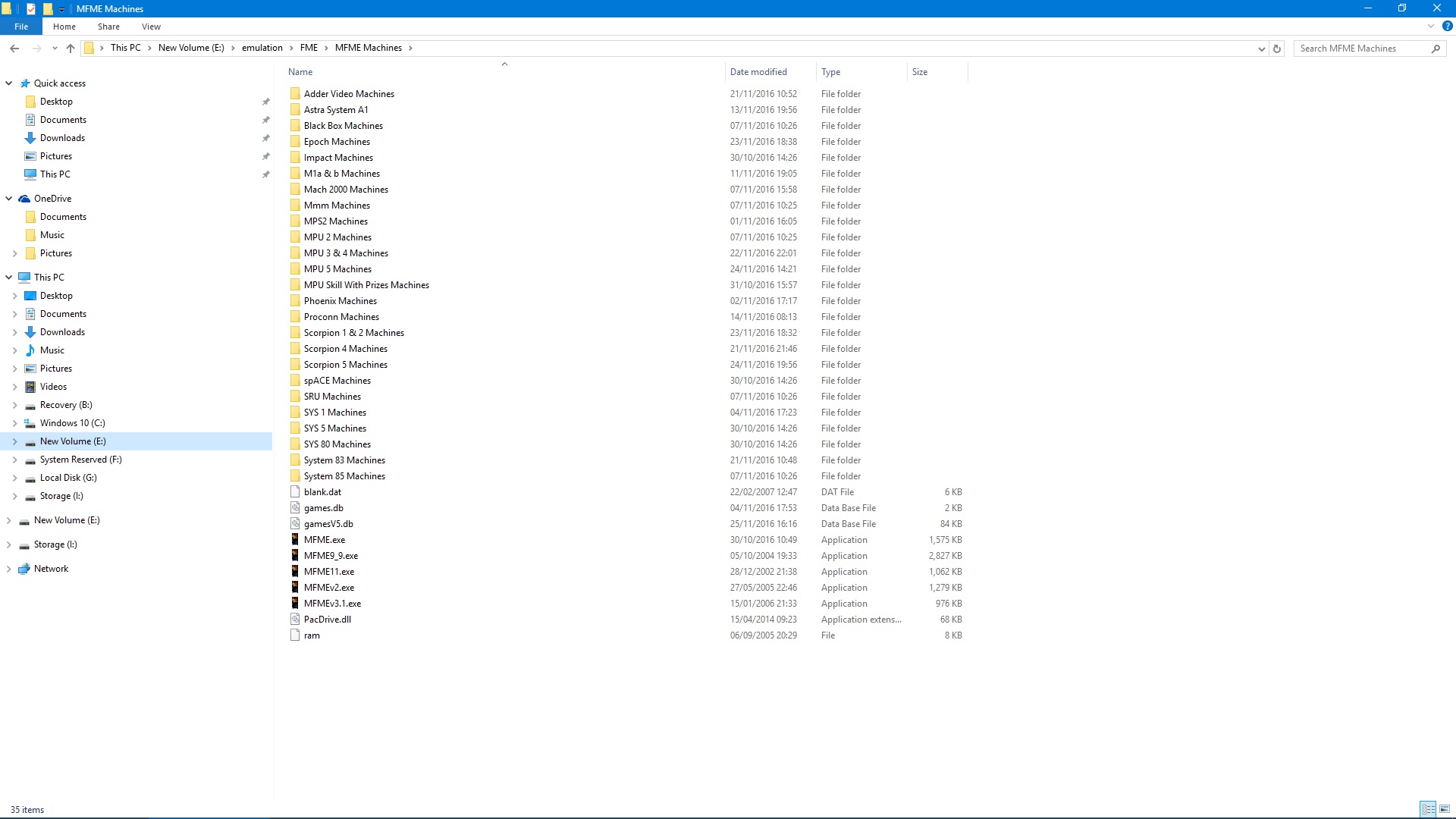Viewport: 1456px width, 819px height.
Task: Select the MFMEv2.exe file name
Action: click(x=329, y=588)
